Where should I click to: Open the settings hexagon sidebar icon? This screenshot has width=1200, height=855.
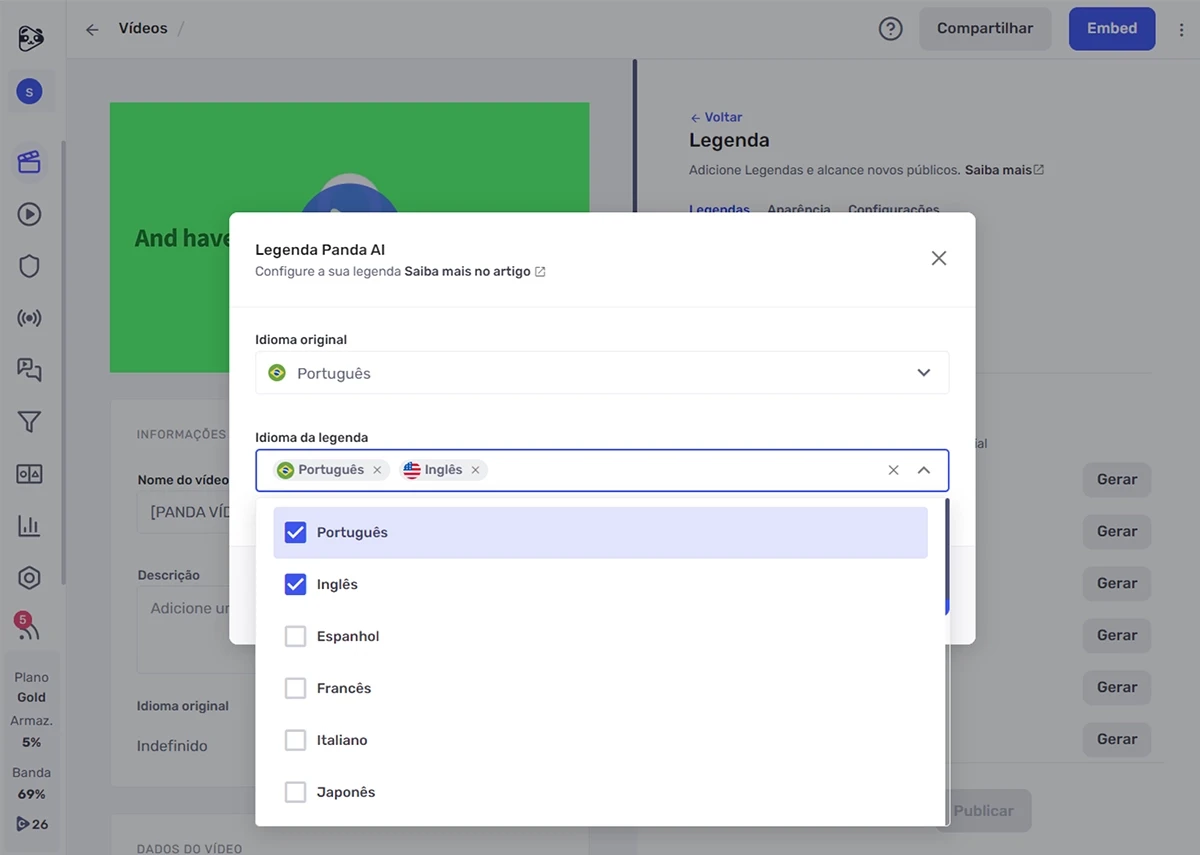pyautogui.click(x=29, y=578)
